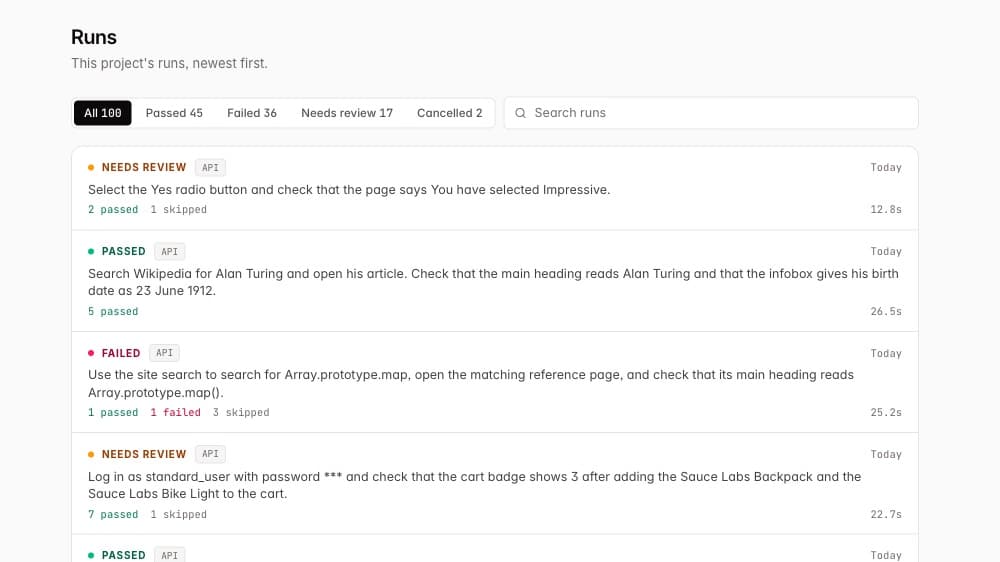Click the 12.8s duration value
The width and height of the screenshot is (1000, 562).
[x=886, y=209]
